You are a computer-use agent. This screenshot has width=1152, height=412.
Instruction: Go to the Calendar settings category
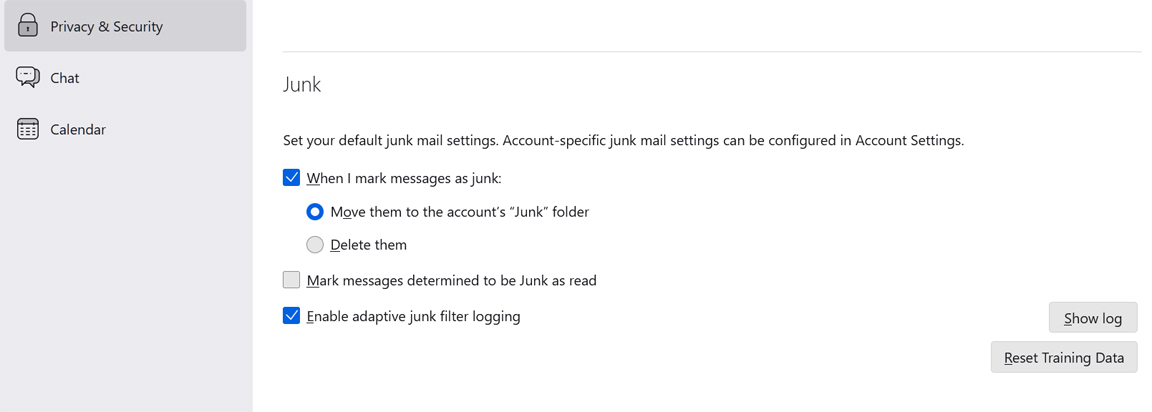(125, 129)
